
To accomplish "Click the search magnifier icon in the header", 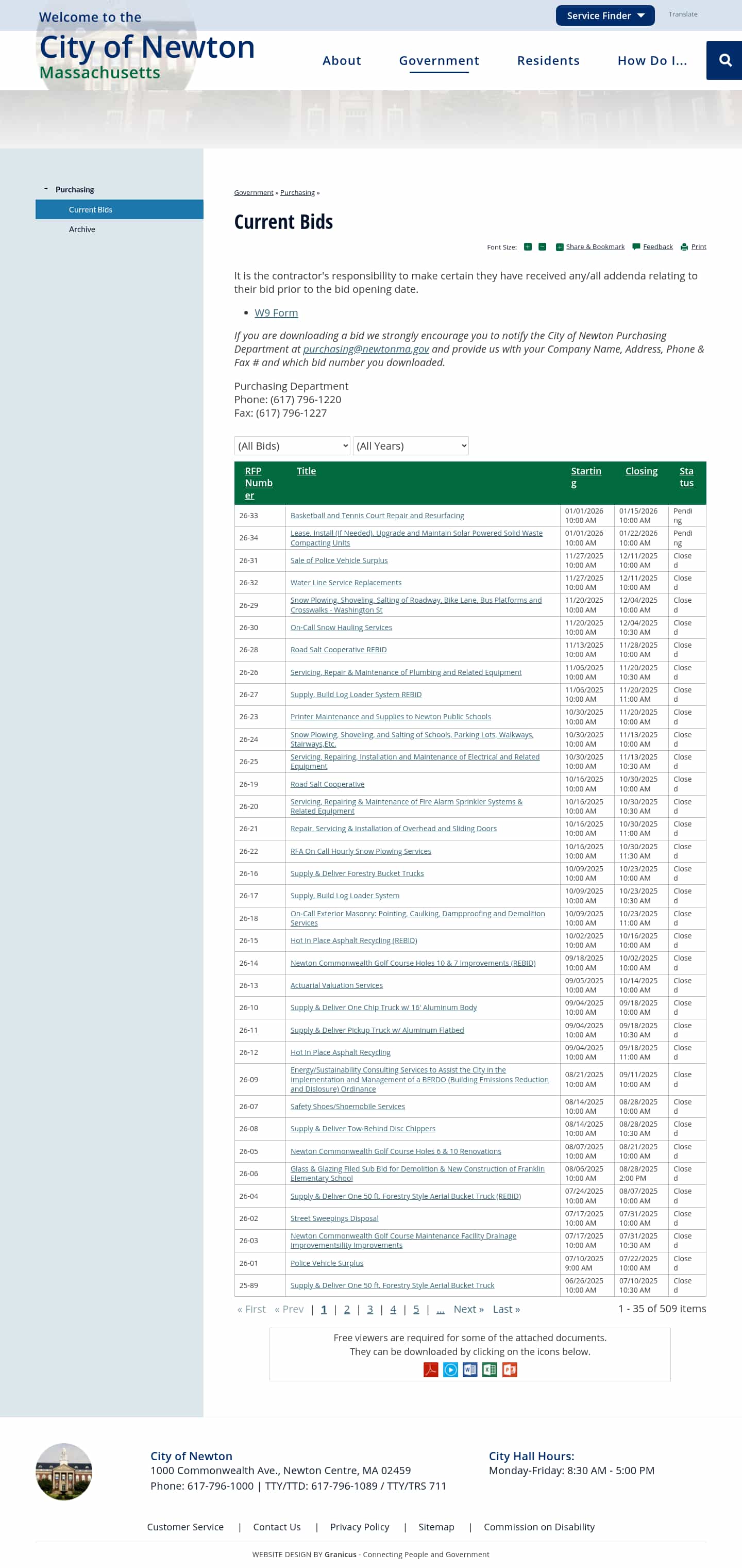I will pyautogui.click(x=724, y=60).
